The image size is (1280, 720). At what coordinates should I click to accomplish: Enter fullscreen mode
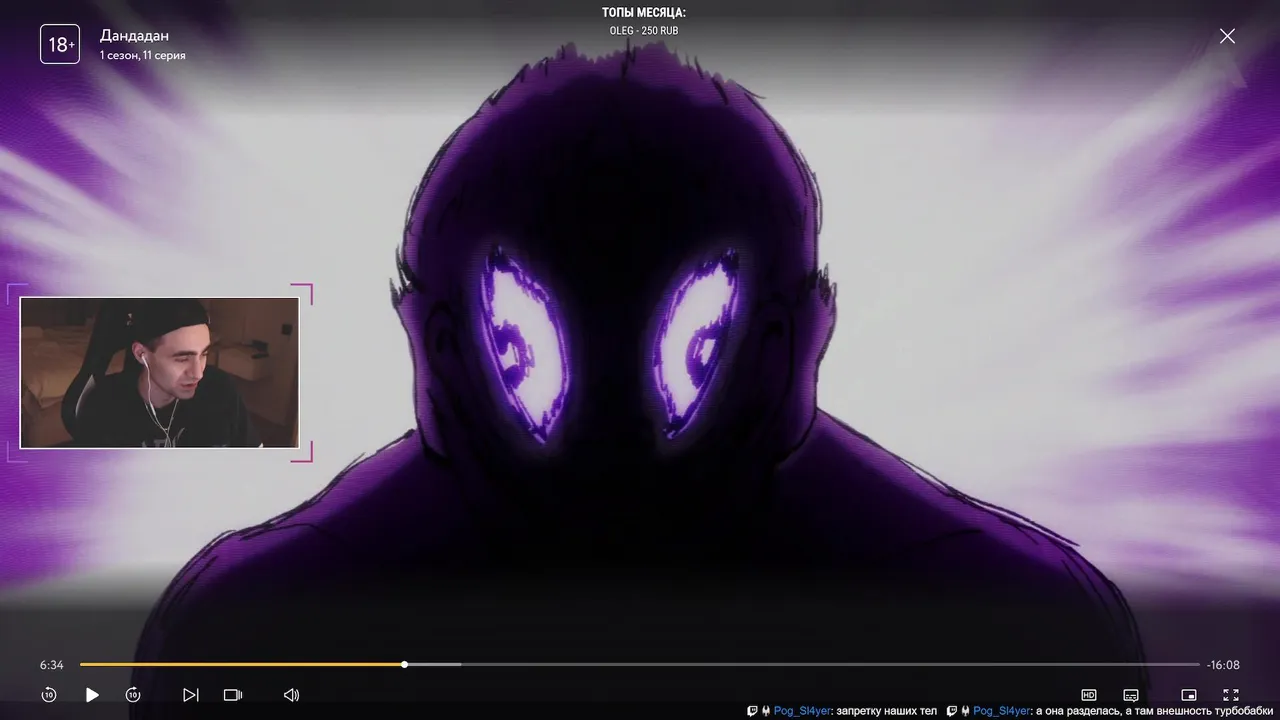[x=1231, y=695]
